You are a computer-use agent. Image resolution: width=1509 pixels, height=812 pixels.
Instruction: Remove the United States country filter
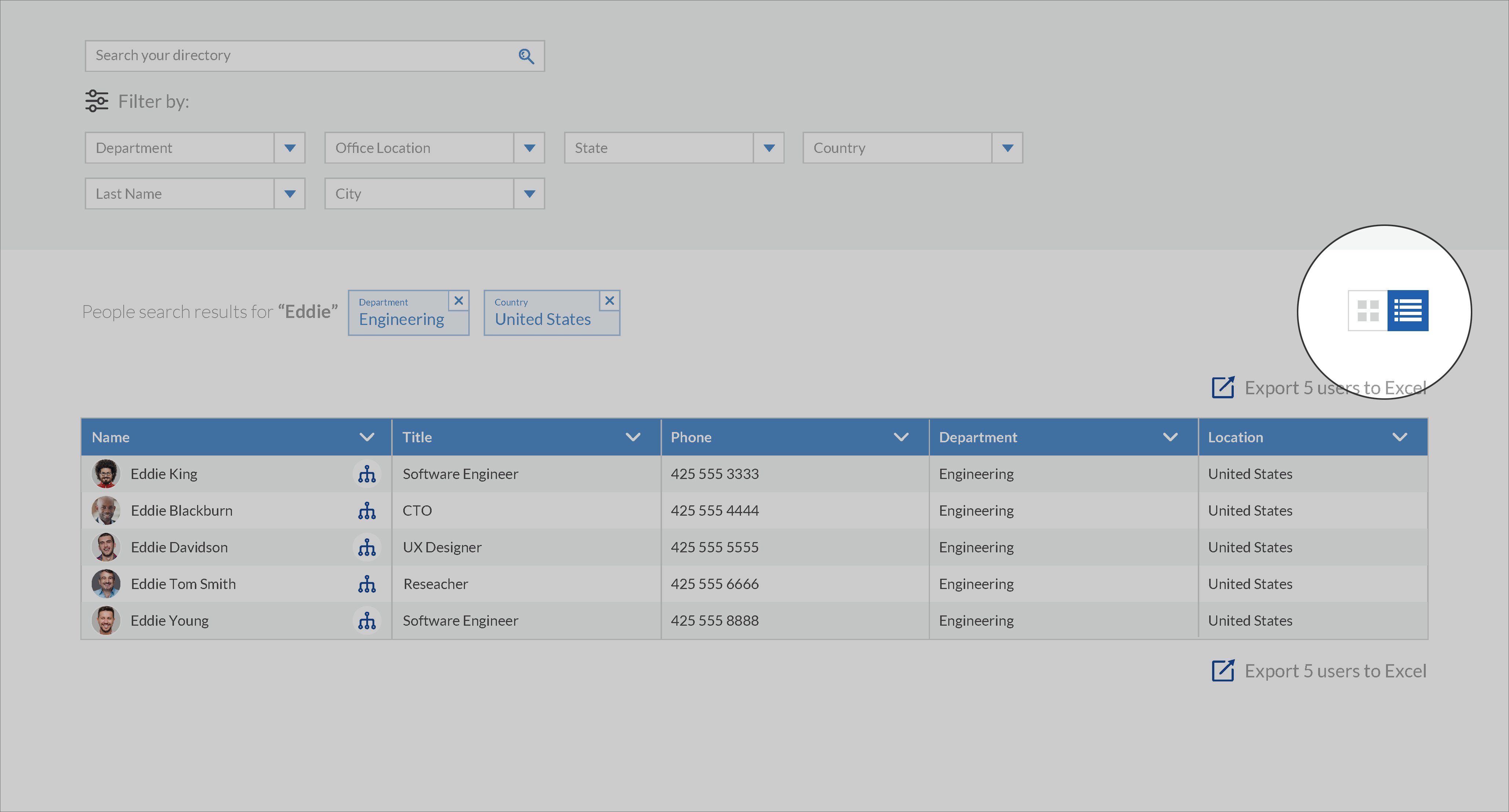tap(610, 301)
